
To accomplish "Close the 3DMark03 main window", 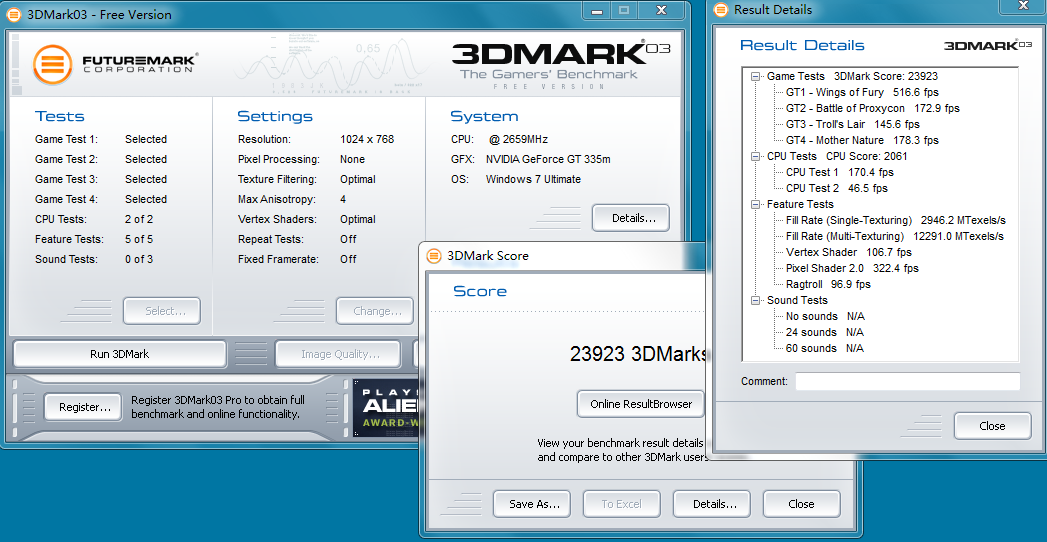I will 662,11.
